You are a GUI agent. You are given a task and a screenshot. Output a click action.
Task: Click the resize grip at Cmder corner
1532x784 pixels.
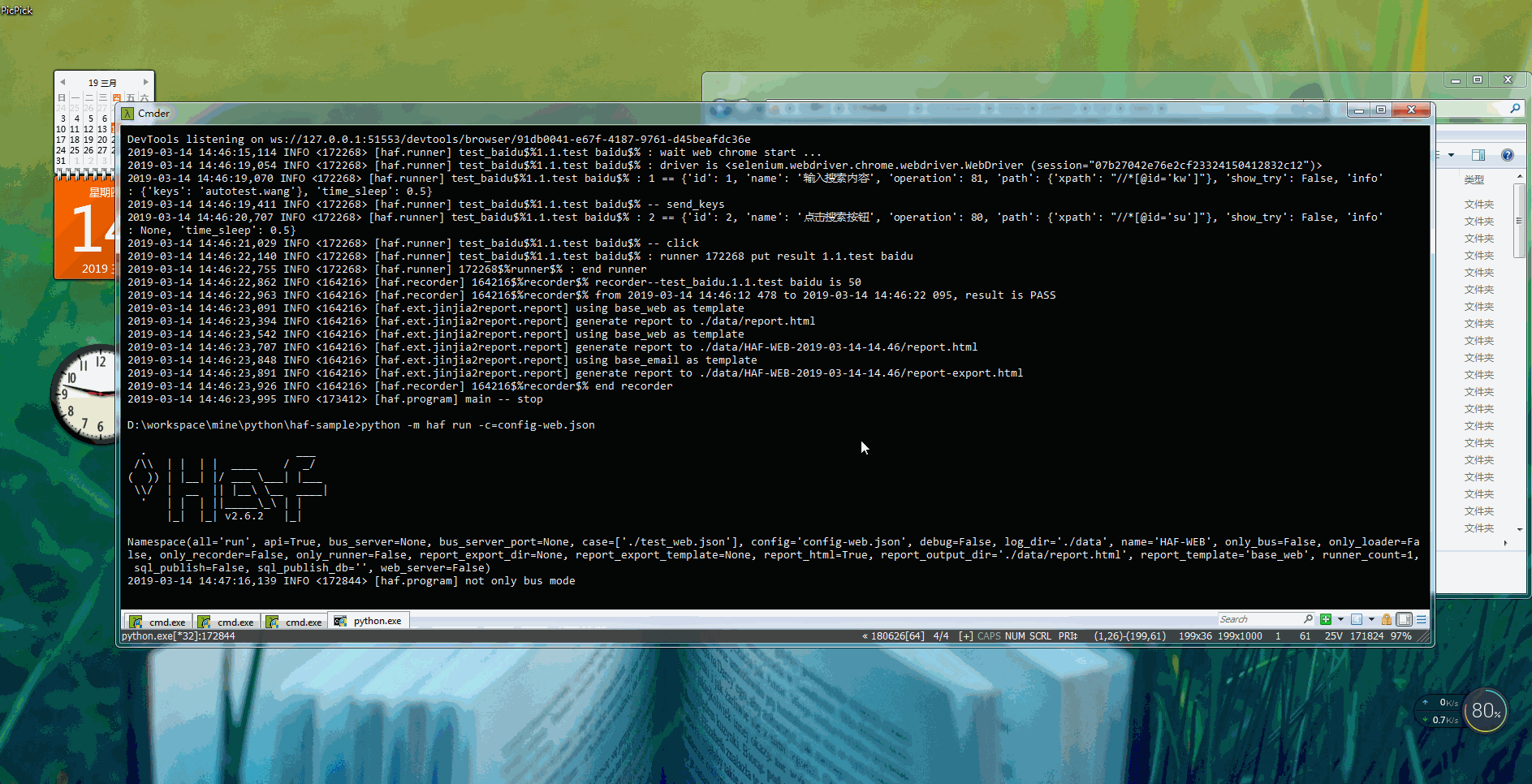[1424, 638]
